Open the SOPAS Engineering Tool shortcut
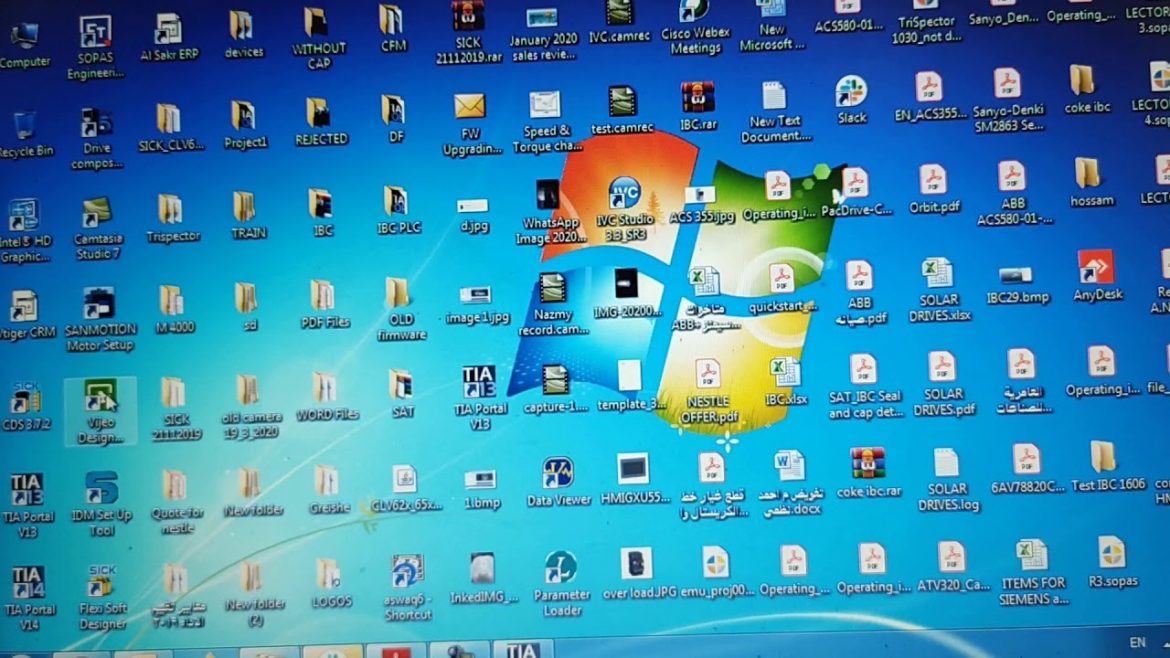 (95, 33)
